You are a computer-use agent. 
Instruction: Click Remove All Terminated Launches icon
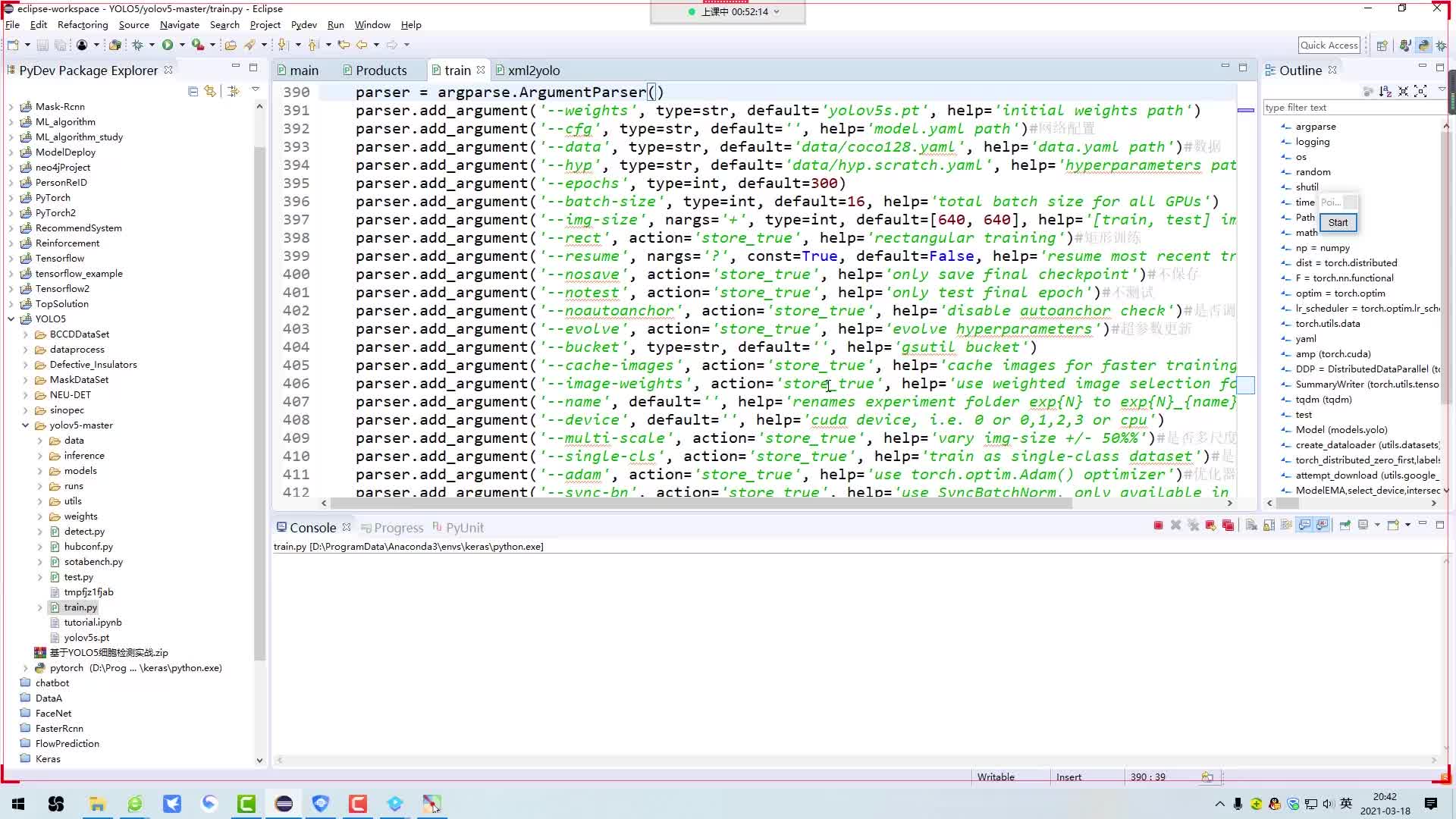coord(1194,526)
